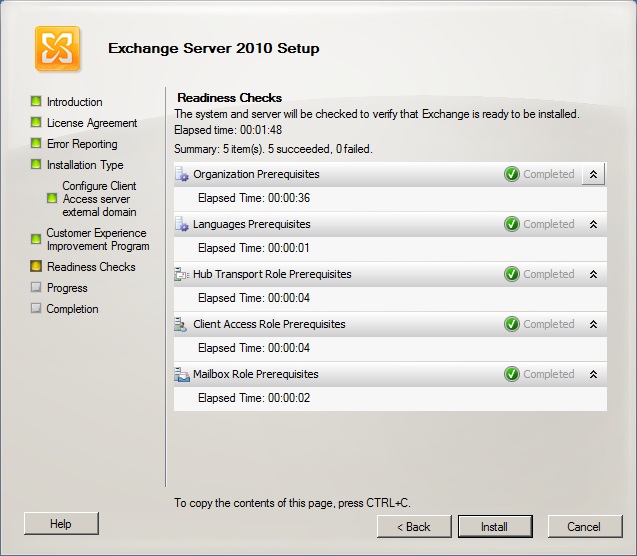Click Completed status for Mailbox Role
Image resolution: width=637 pixels, height=556 pixels.
point(548,374)
